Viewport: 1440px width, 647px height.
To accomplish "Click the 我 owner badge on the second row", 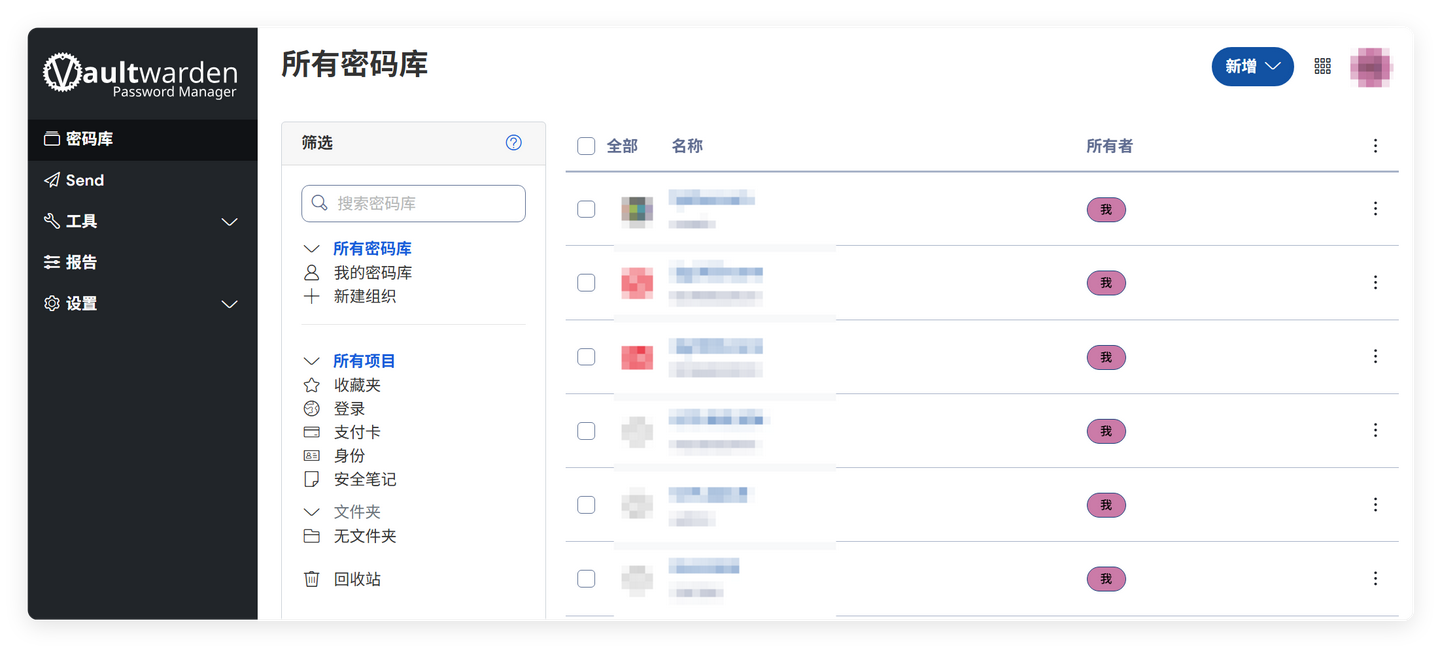I will (x=1106, y=283).
